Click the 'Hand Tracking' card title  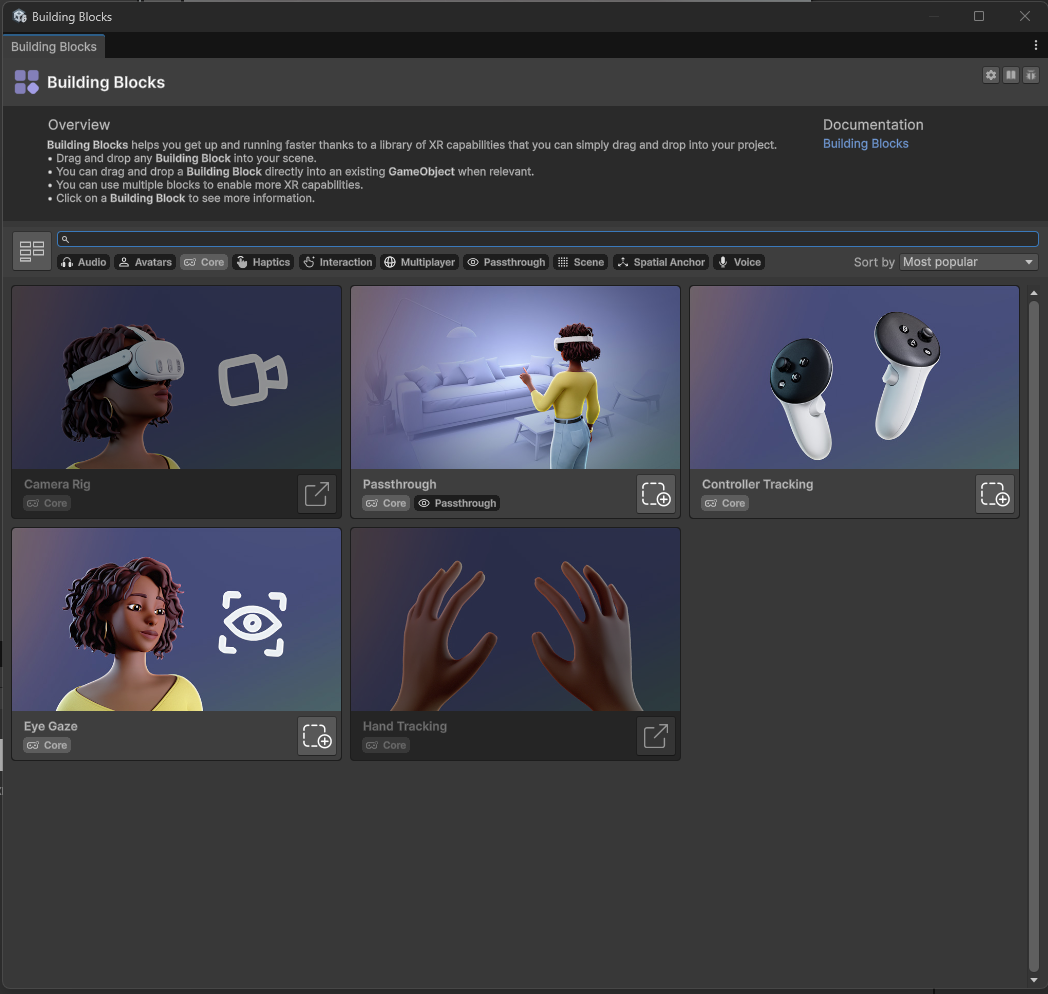pos(405,726)
